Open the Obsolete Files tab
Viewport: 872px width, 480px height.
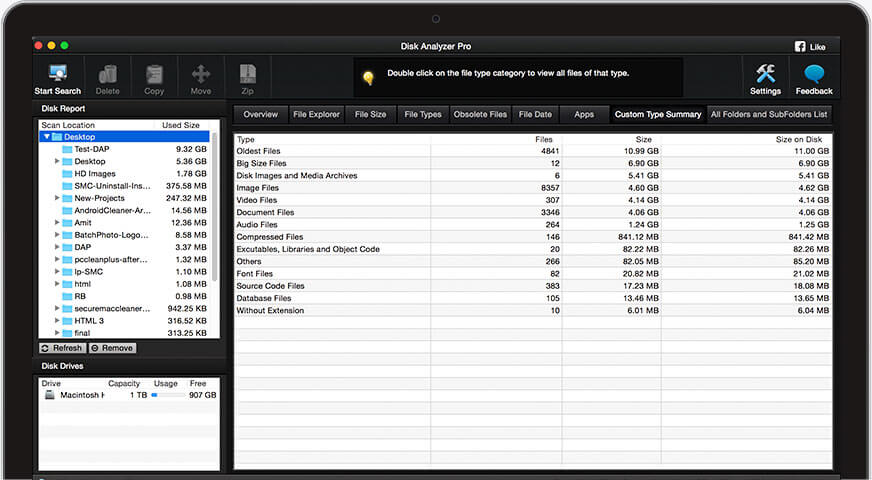pos(480,115)
